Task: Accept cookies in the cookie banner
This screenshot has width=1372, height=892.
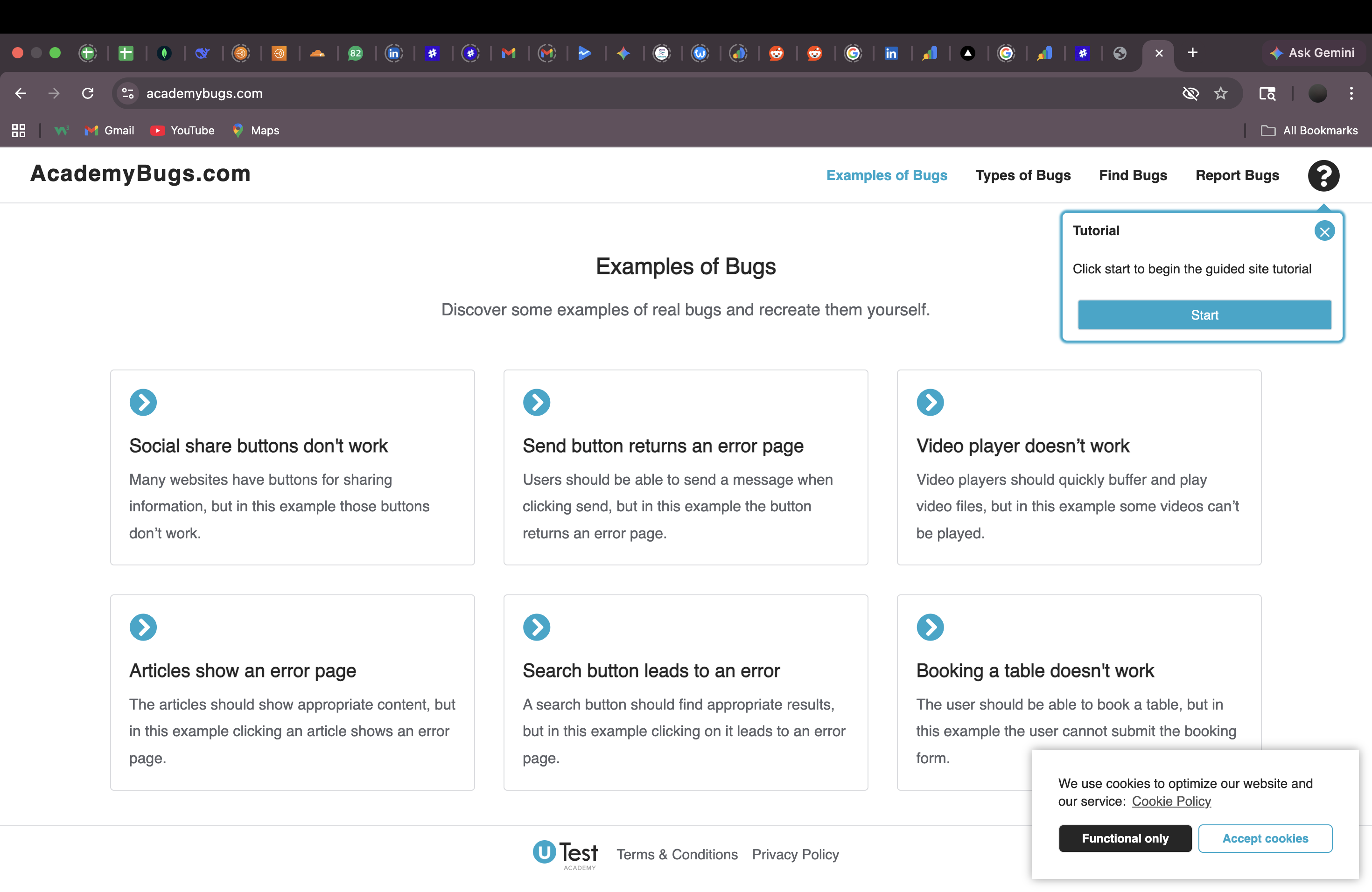Action: 1265,838
